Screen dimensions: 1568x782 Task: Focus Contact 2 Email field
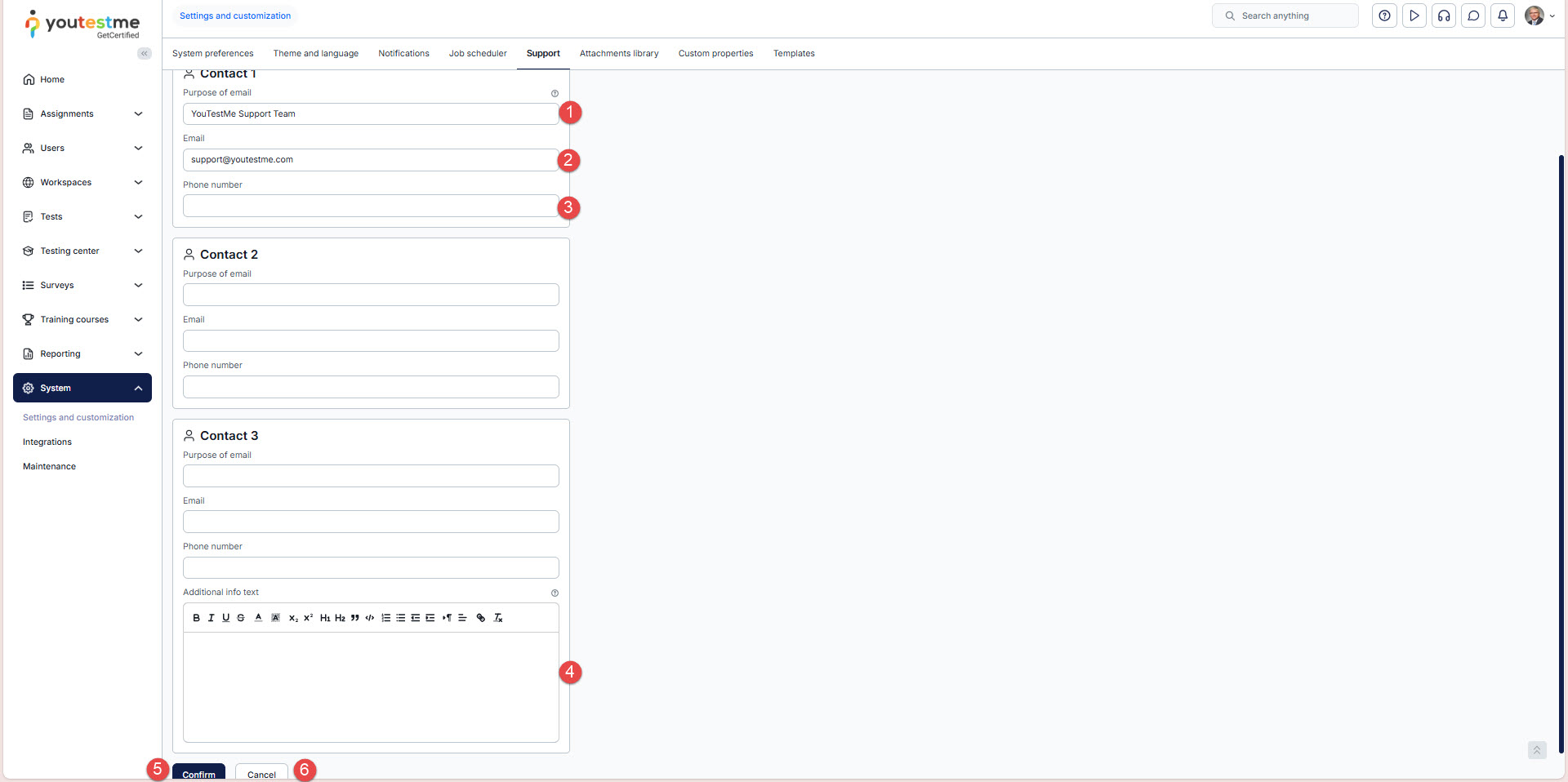point(371,340)
